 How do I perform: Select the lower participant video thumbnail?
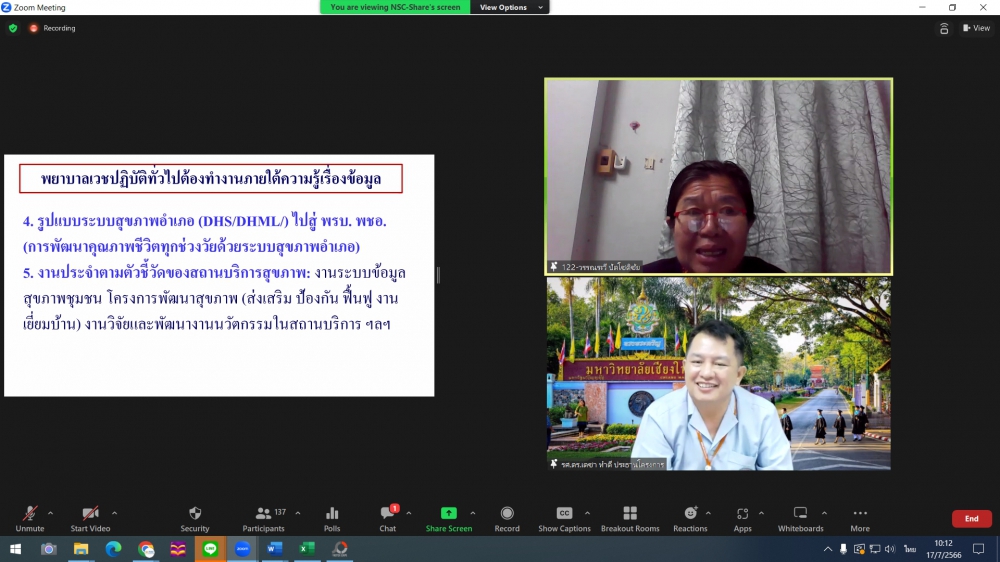point(718,373)
